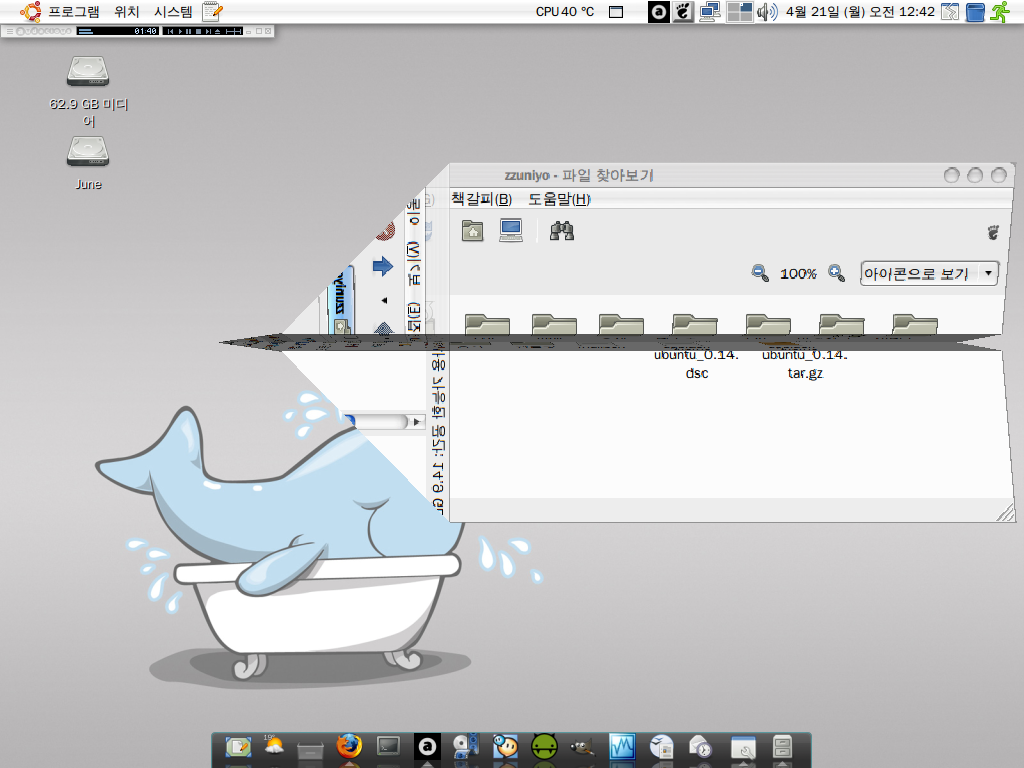Launch the note editor icon in dock
This screenshot has height=768, width=1024.
click(x=238, y=746)
